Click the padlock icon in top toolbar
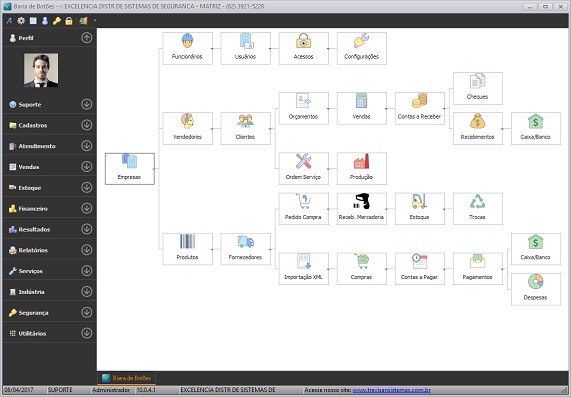The image size is (571, 397). click(x=69, y=21)
